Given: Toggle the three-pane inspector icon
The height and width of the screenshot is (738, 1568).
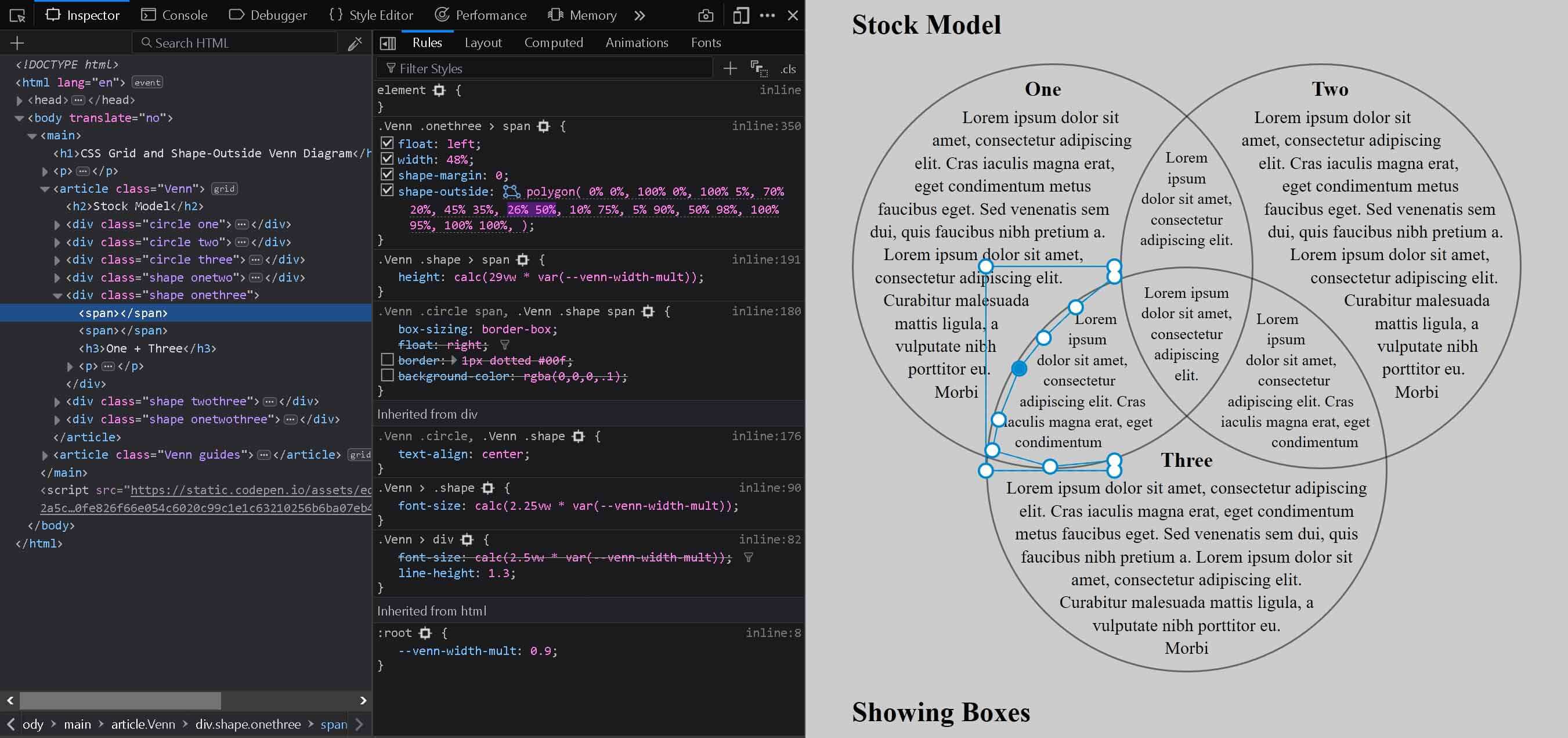Looking at the screenshot, I should click(x=388, y=43).
